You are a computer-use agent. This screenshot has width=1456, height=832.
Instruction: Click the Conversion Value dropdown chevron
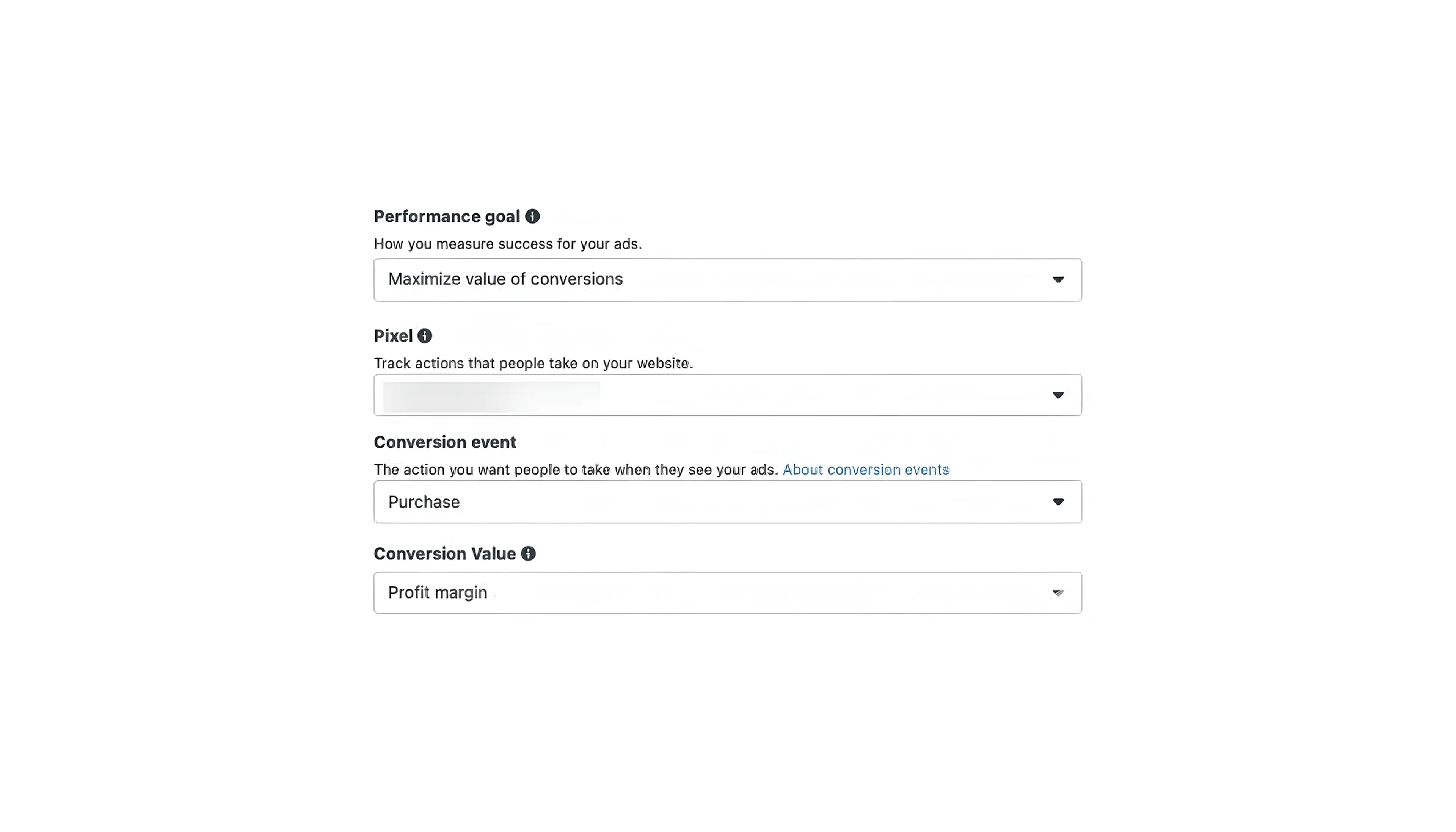[1058, 592]
